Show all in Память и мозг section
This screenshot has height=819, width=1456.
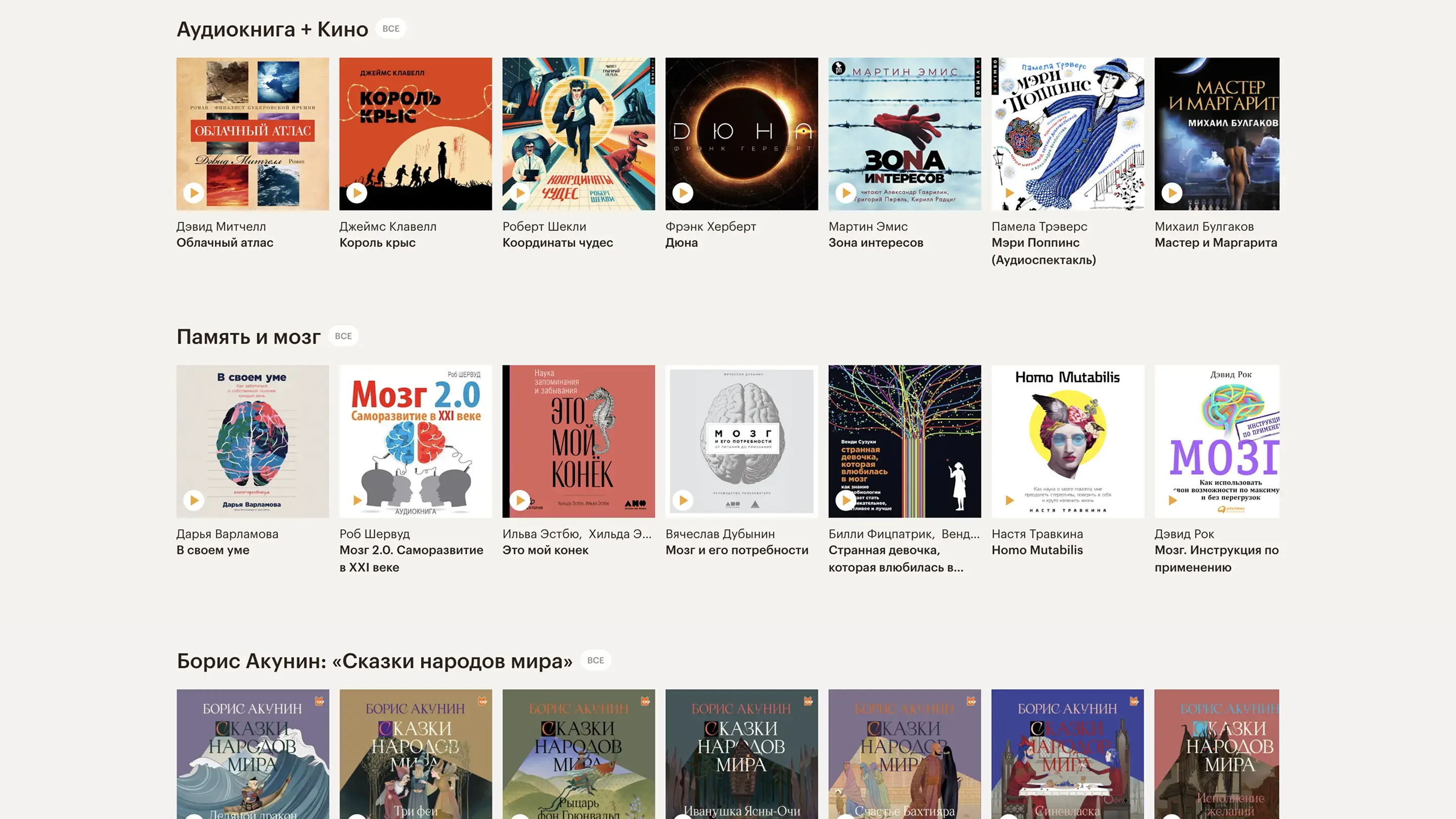[x=343, y=336]
